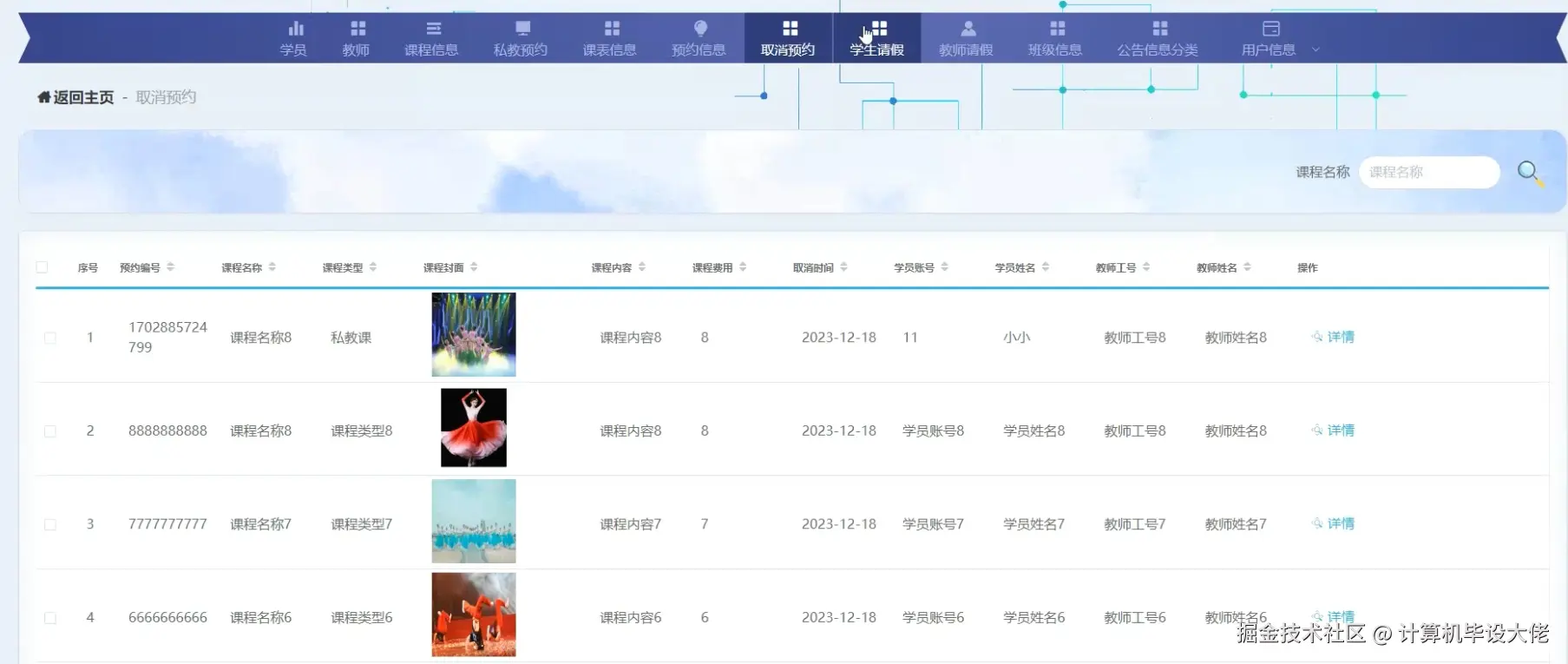Switch to the 学生请假 menu label
This screenshot has height=664, width=1568.
pos(876,50)
